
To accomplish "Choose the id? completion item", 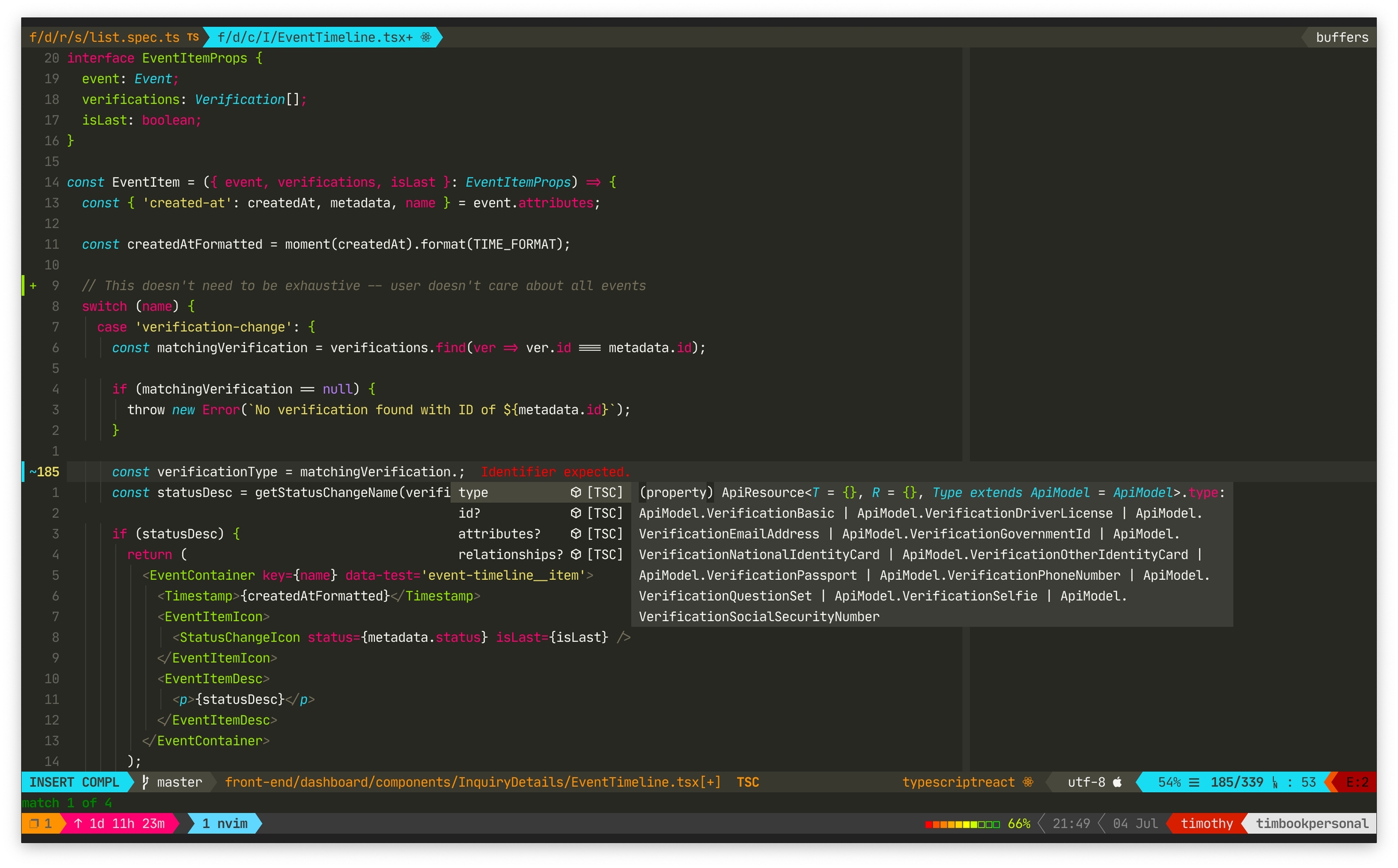I will (x=469, y=513).
